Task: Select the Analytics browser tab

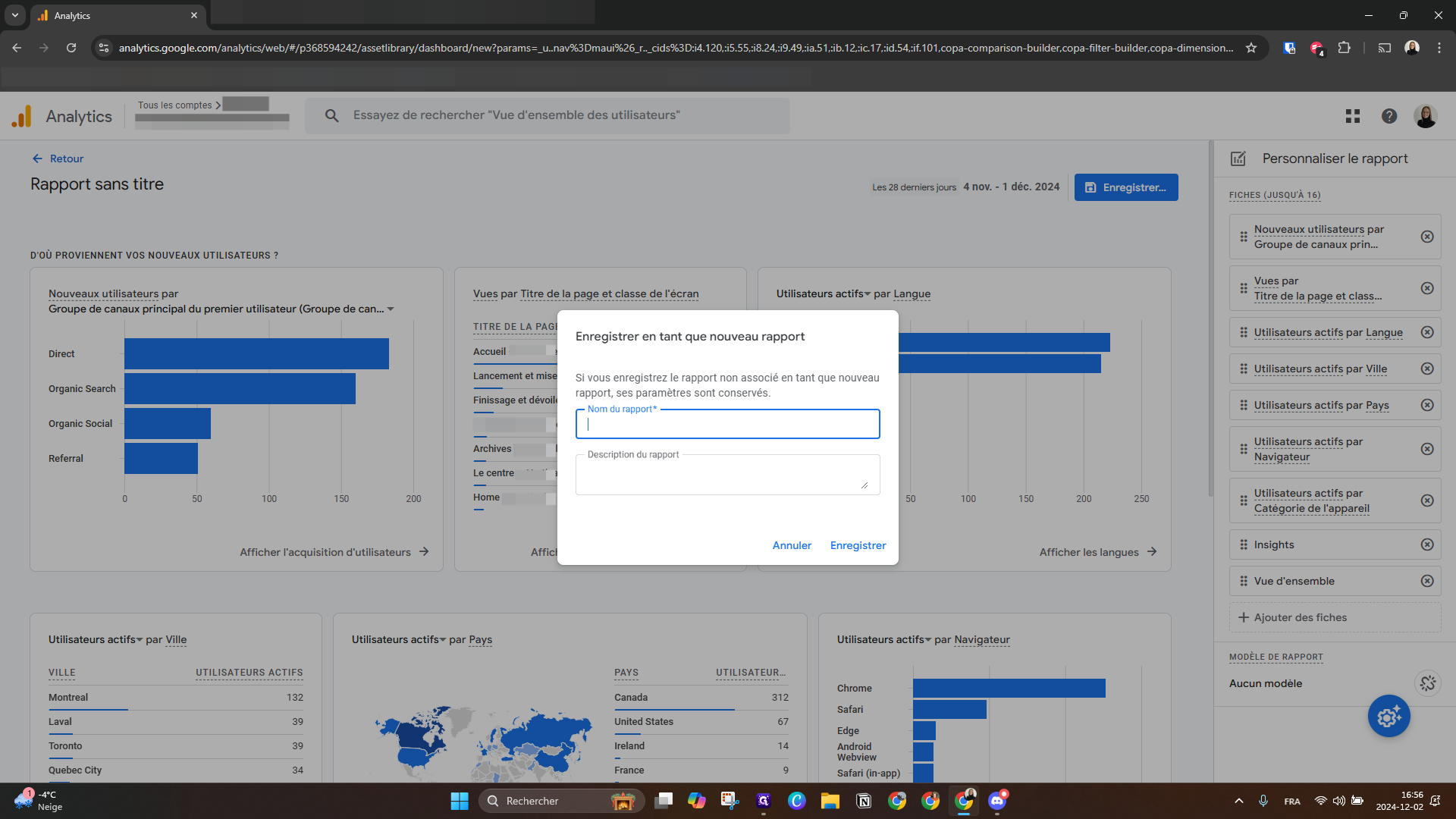Action: point(118,15)
